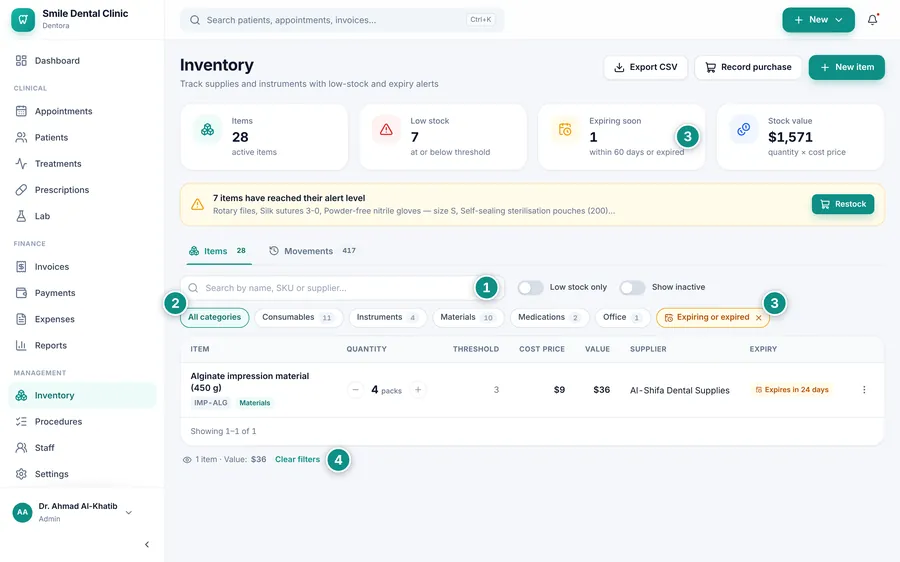Turn on Show inactive toggle
The height and width of the screenshot is (562, 900).
633,288
